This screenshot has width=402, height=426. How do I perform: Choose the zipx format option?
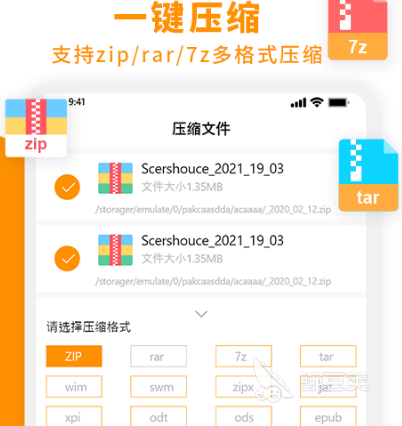point(243,387)
